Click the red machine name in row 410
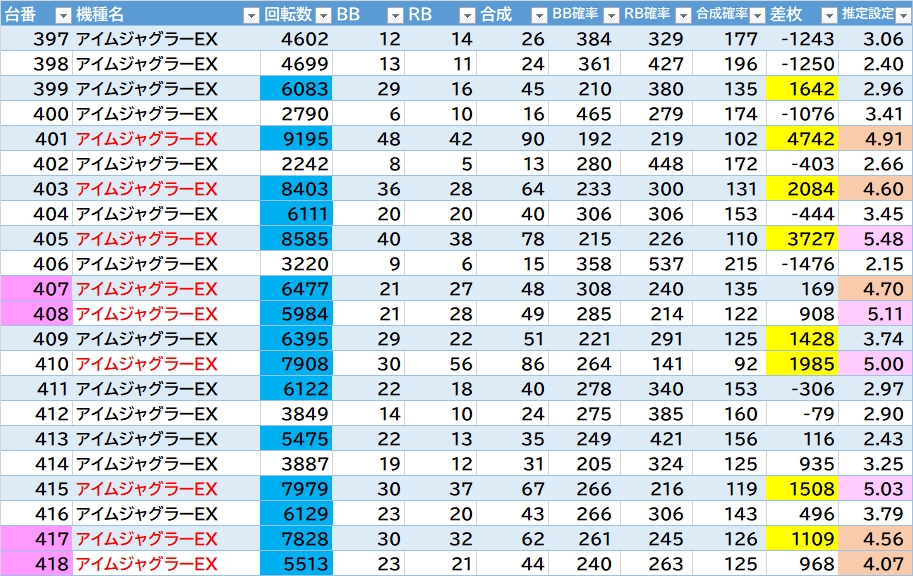 147,363
